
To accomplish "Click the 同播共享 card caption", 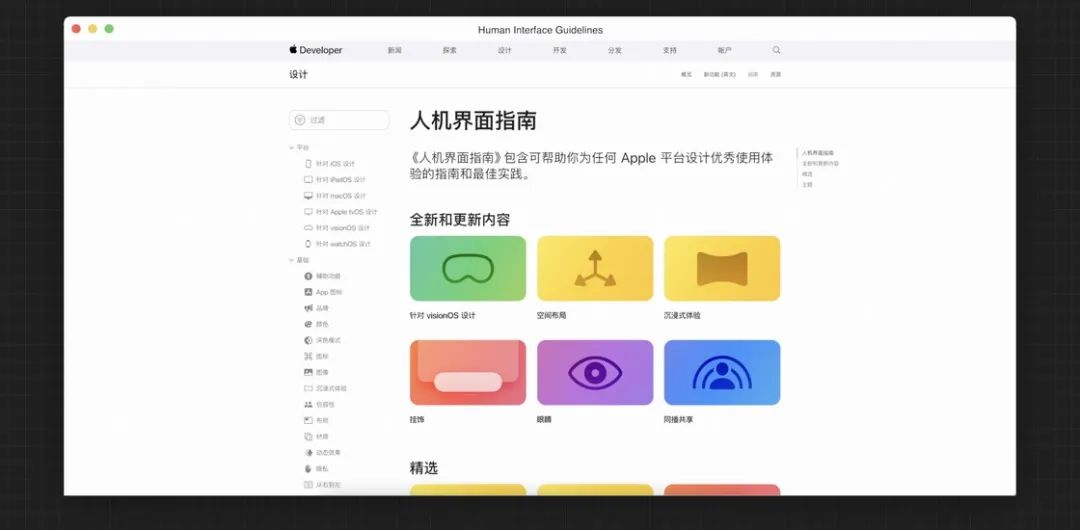I will coord(678,419).
